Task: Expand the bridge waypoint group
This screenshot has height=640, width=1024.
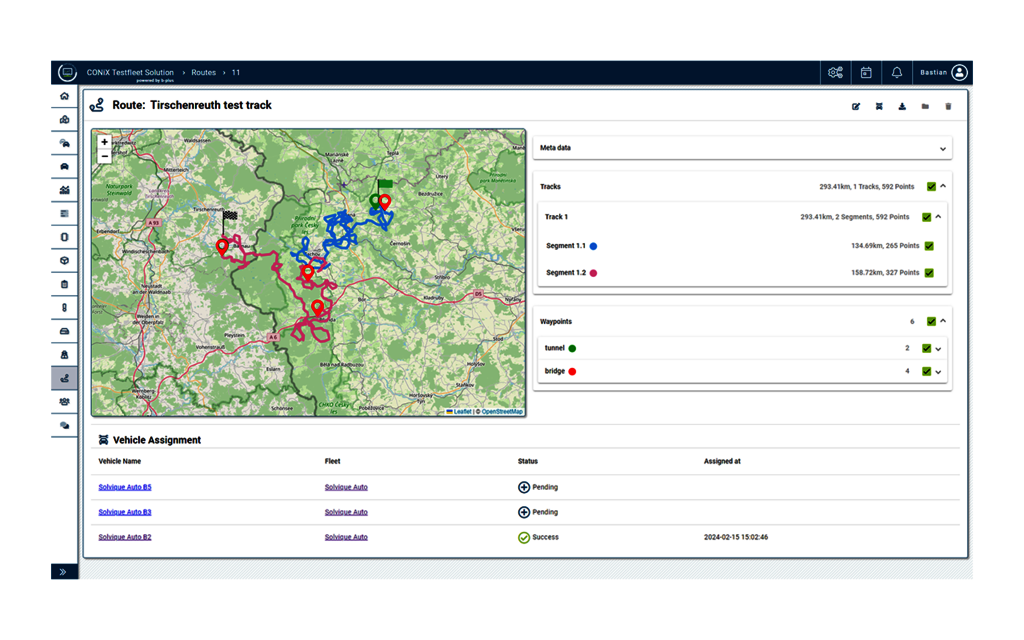Action: 938,372
